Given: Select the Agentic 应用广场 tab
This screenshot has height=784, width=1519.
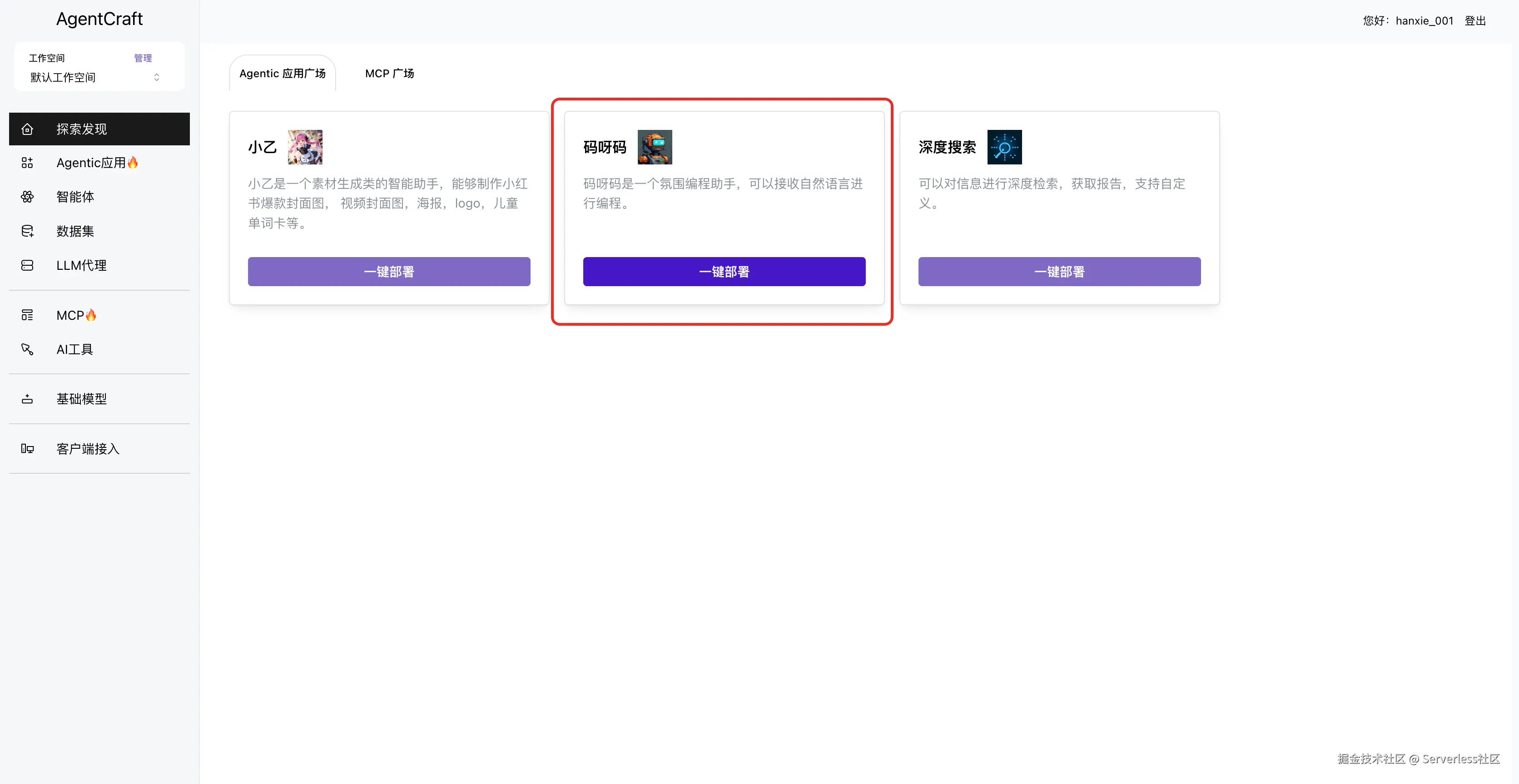Looking at the screenshot, I should click(x=283, y=74).
